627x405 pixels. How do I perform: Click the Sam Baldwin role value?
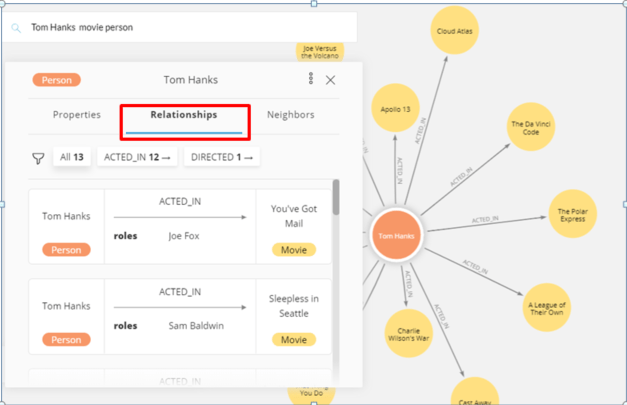[x=196, y=326]
